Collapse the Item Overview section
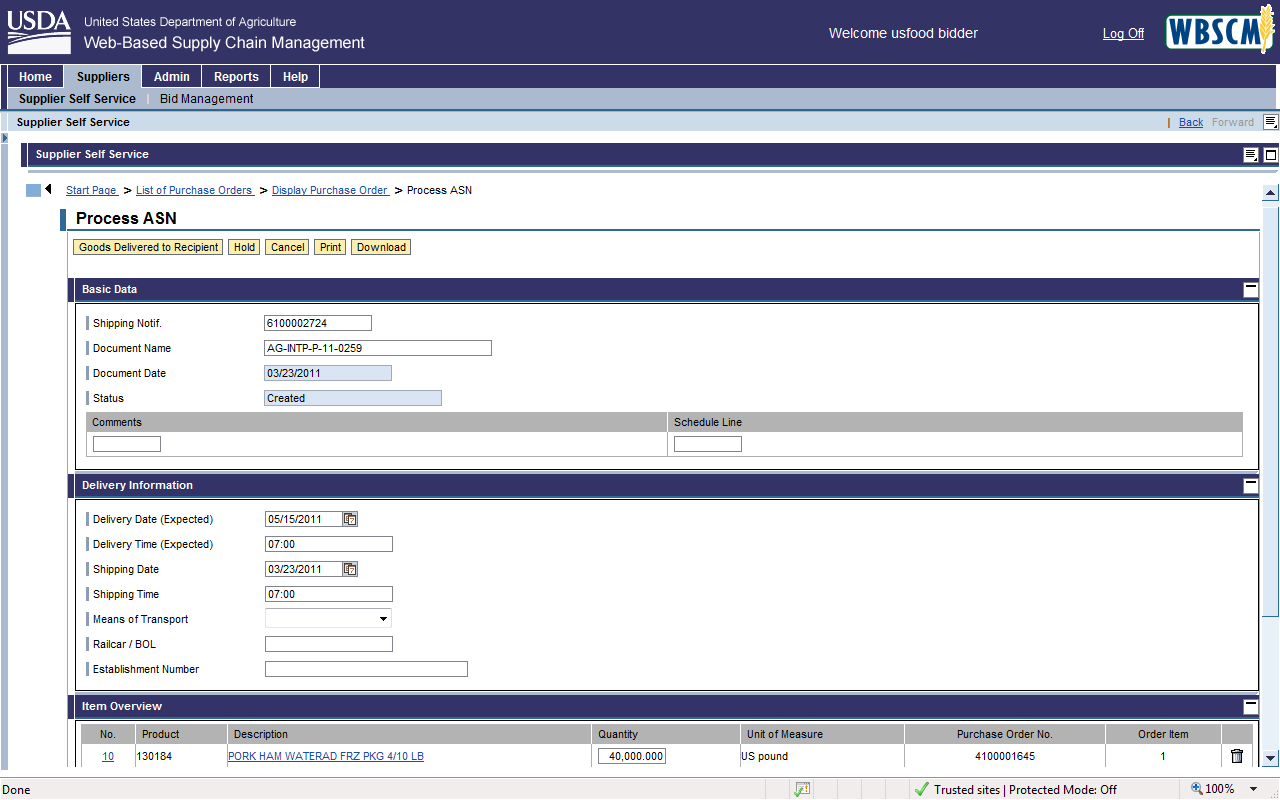 1250,706
